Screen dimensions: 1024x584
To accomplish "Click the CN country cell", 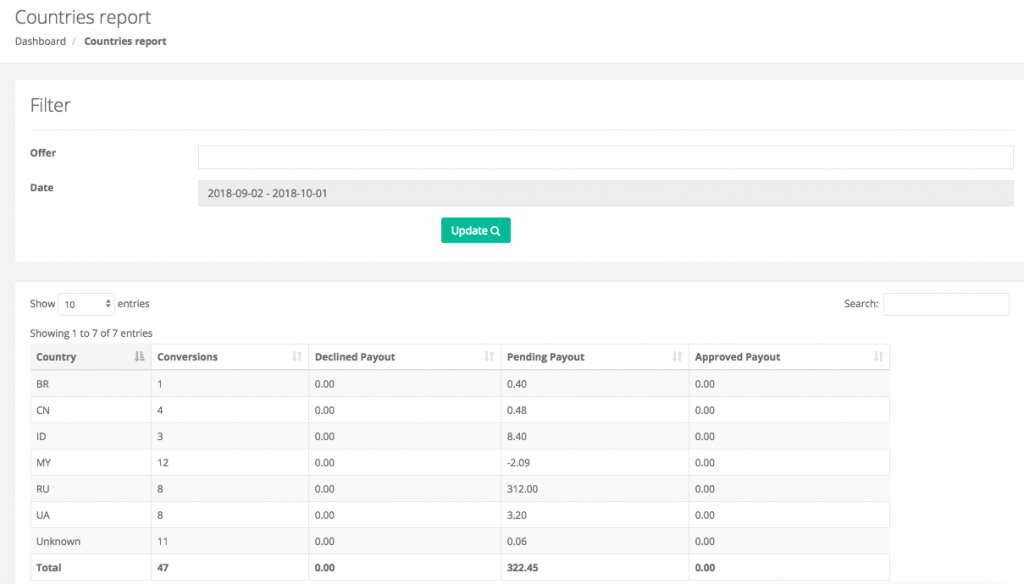I will point(43,410).
